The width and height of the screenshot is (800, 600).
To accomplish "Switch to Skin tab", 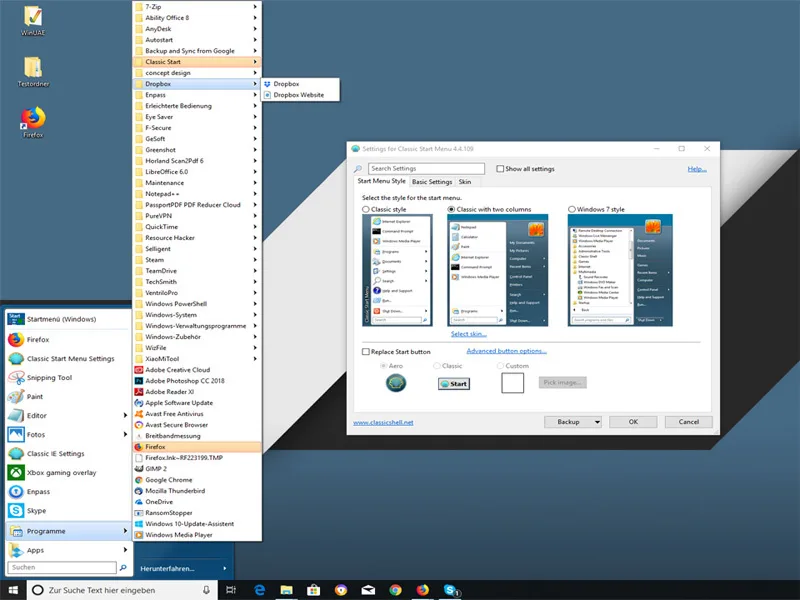I will [464, 182].
